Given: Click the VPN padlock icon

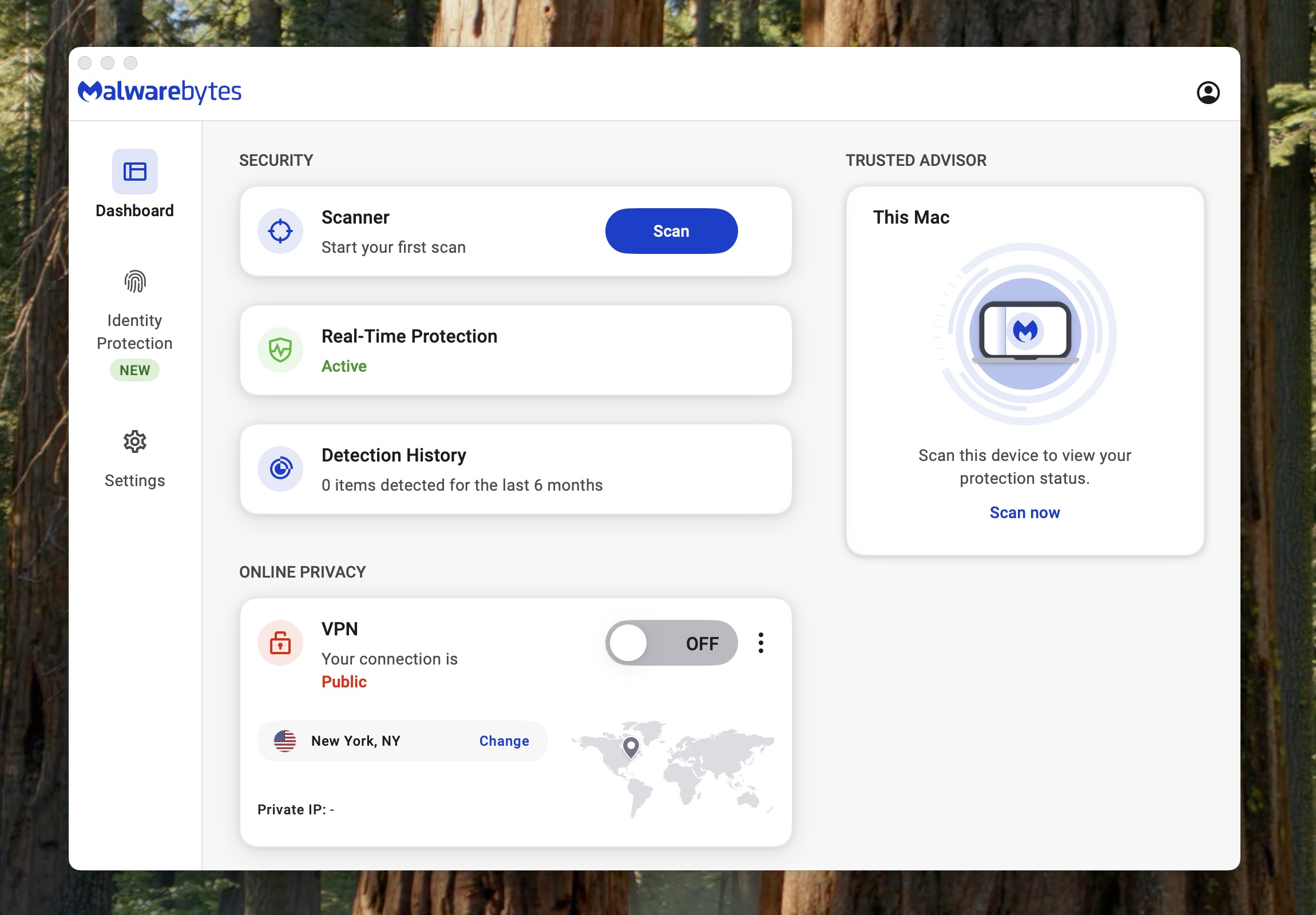Looking at the screenshot, I should [x=280, y=643].
